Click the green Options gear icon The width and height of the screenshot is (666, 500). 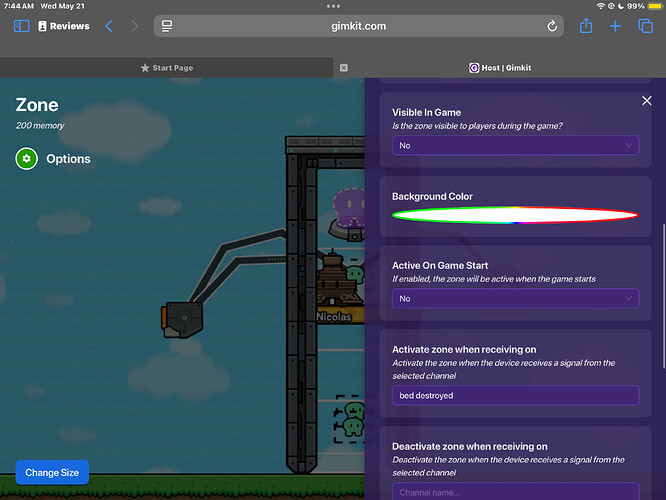[27, 159]
